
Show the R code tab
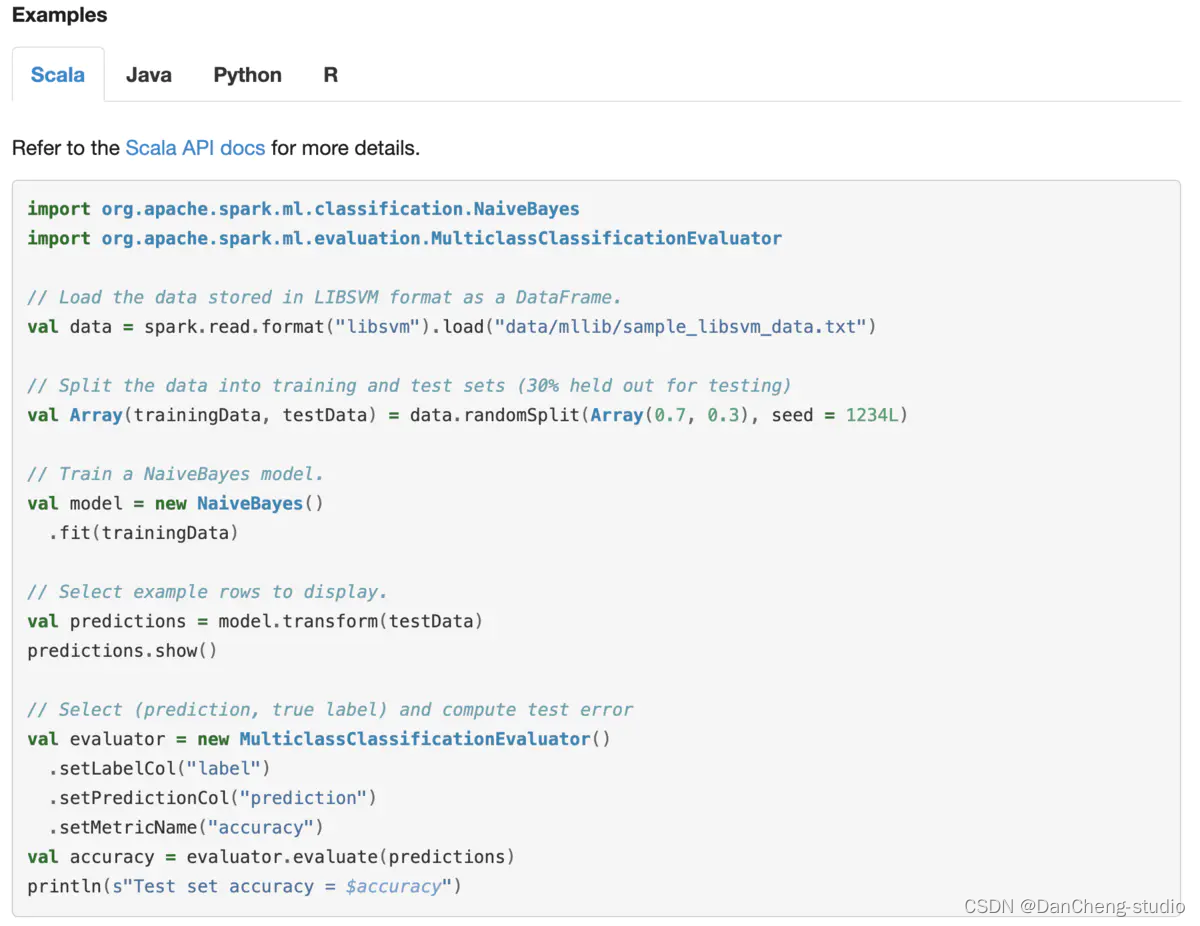pos(330,75)
